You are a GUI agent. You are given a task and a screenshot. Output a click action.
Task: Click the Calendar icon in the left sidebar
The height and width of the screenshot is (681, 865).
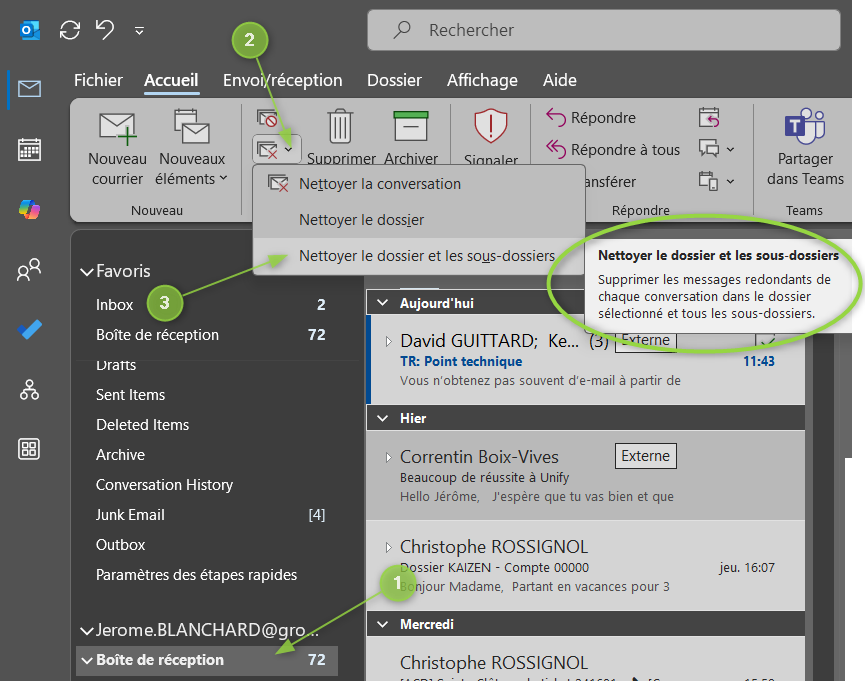click(29, 150)
